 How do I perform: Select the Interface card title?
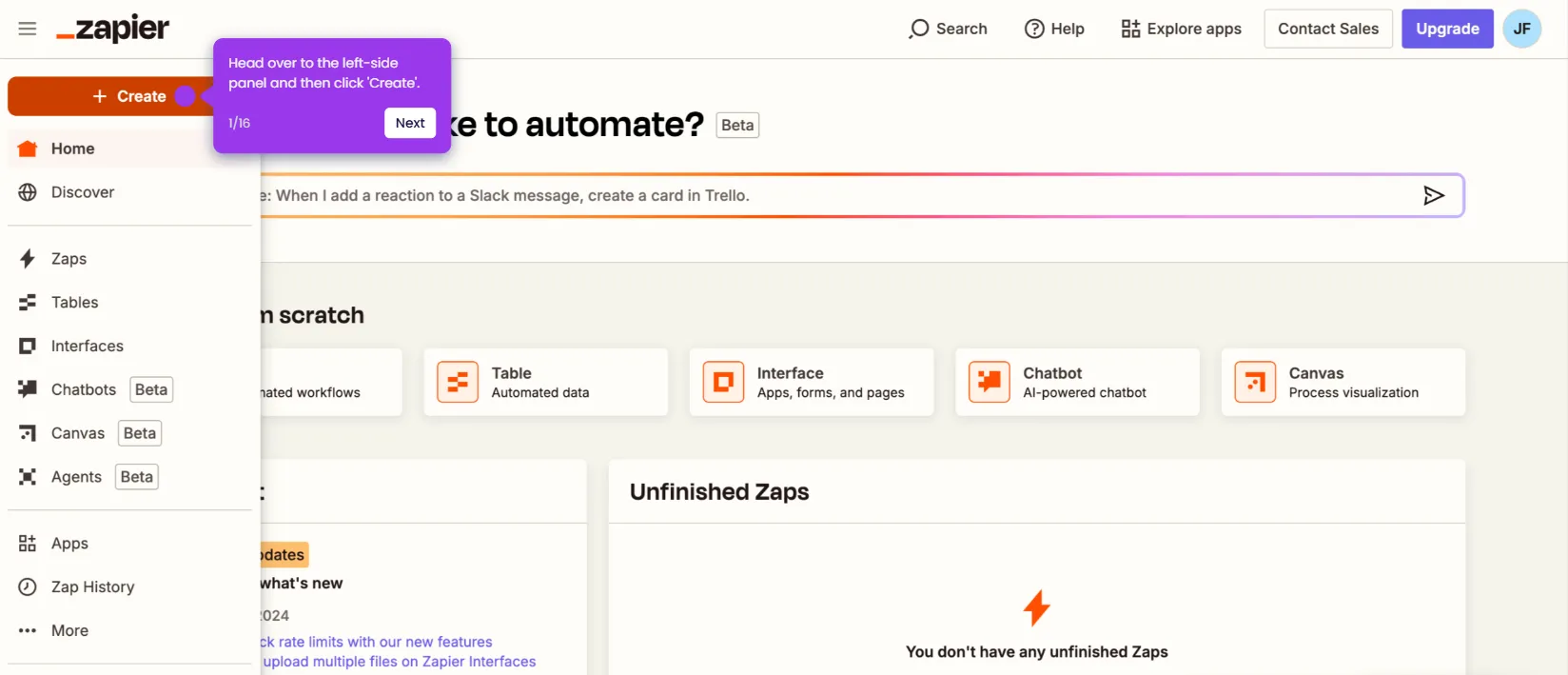tap(791, 373)
